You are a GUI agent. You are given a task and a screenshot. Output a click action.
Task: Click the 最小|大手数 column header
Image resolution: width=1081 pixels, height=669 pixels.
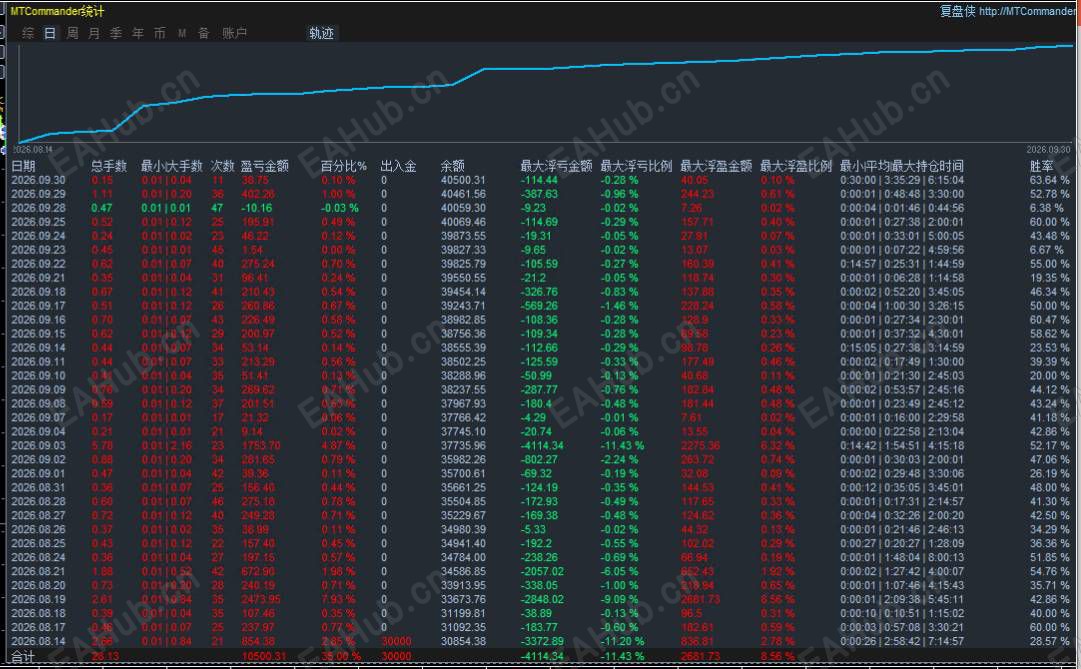click(x=172, y=166)
